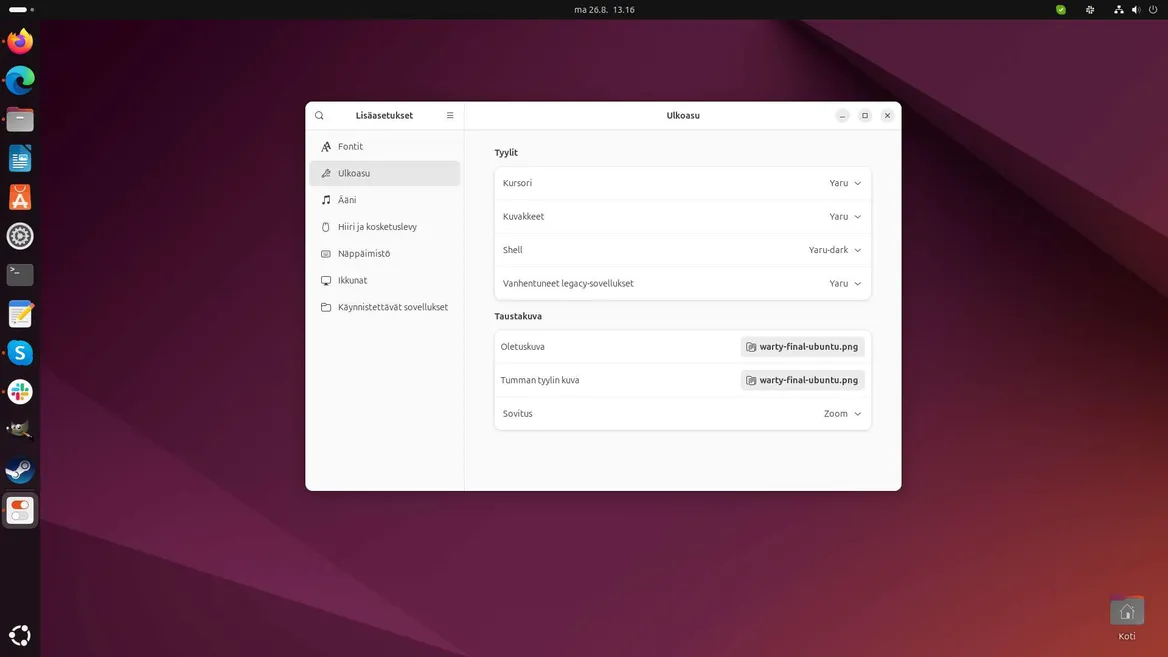Open the Shell Yaru-dark dropdown
The height and width of the screenshot is (657, 1168).
point(835,250)
